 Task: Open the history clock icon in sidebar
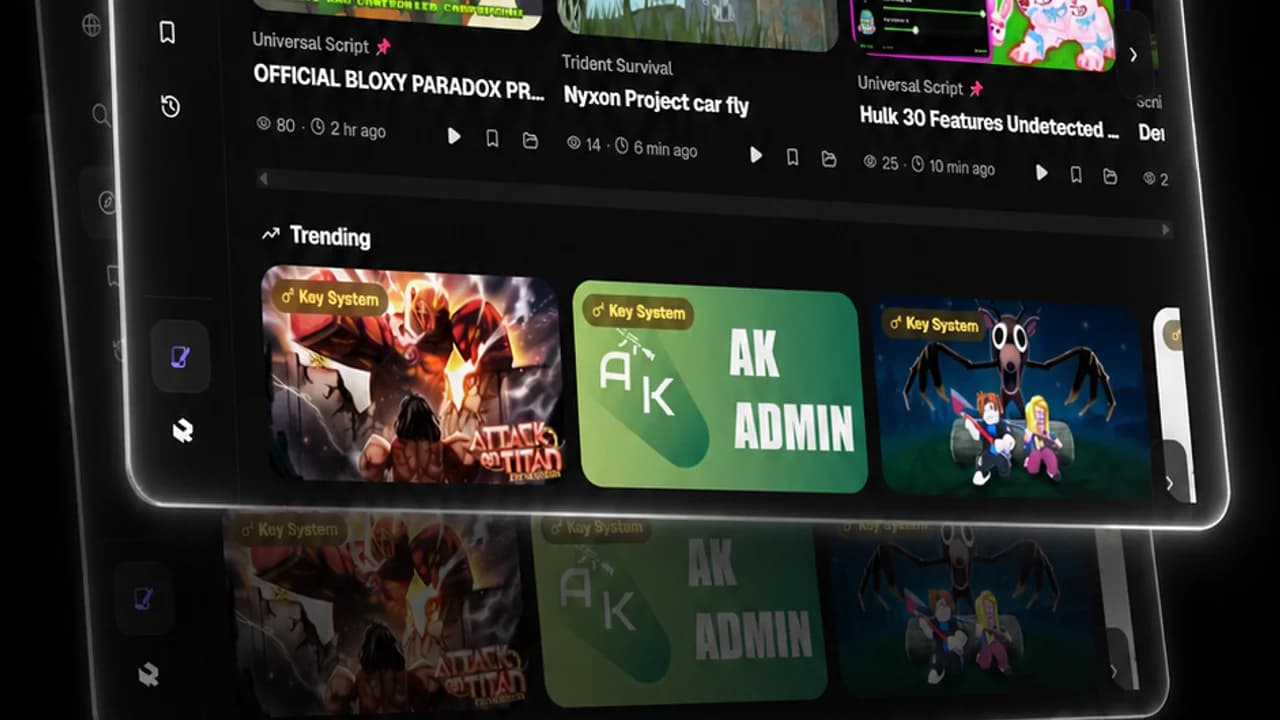[x=170, y=106]
